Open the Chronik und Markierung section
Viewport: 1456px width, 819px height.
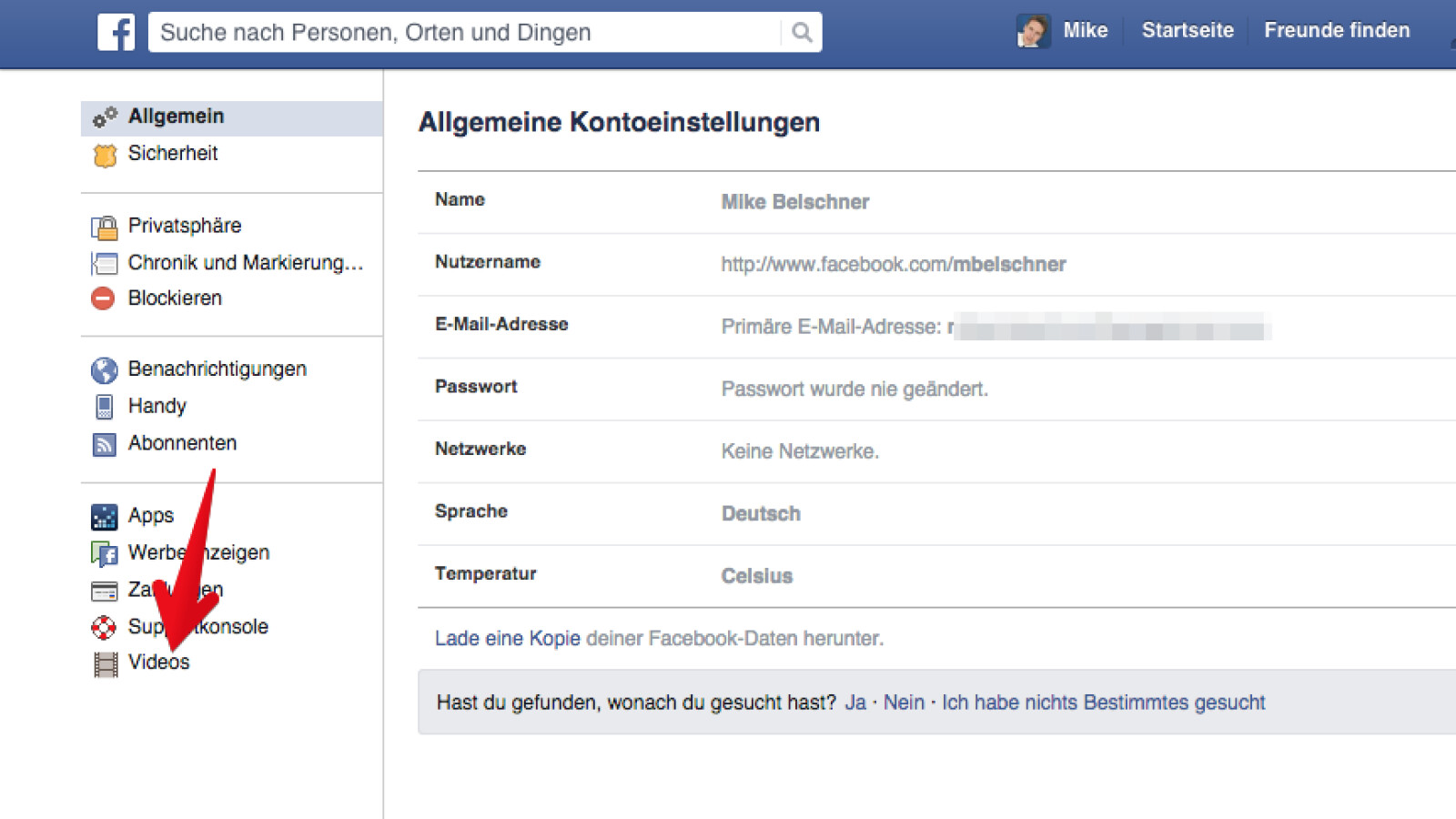tap(244, 262)
